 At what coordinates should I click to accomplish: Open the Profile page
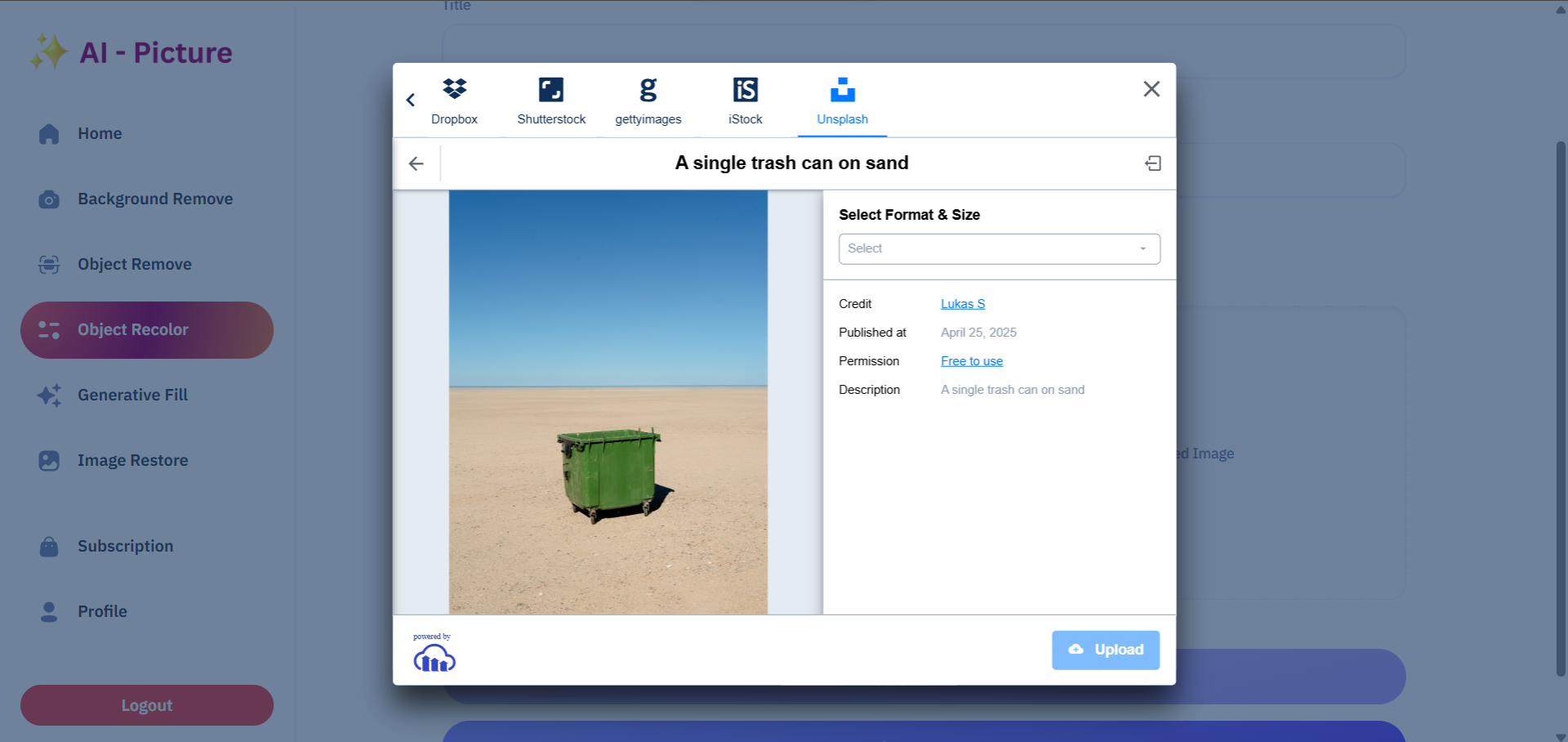coord(147,612)
